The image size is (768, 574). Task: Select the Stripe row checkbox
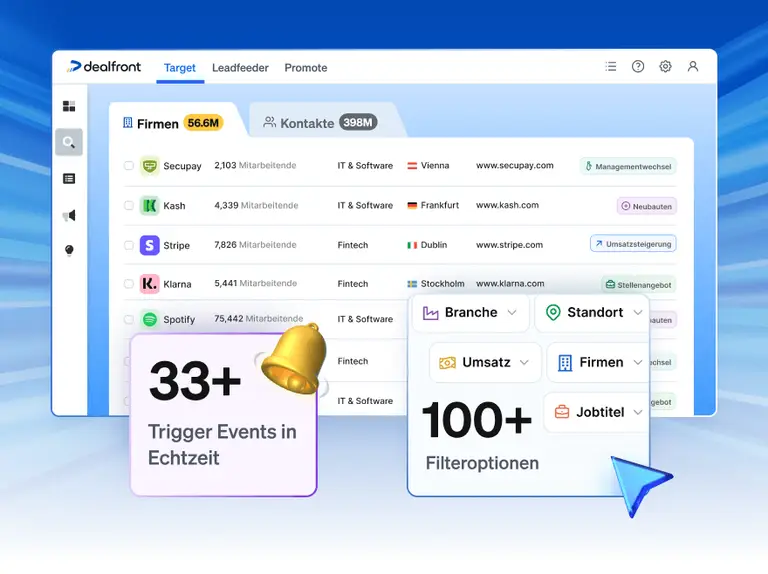(x=129, y=245)
